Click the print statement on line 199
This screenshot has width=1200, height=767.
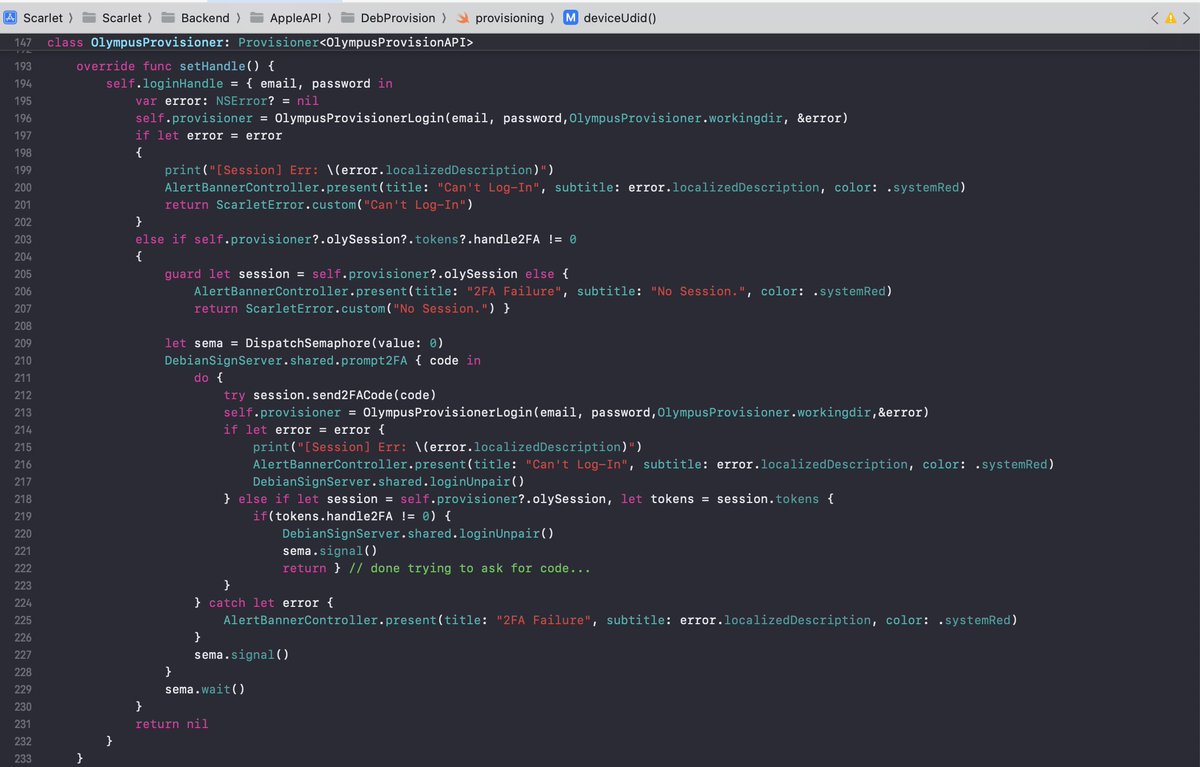pos(359,170)
